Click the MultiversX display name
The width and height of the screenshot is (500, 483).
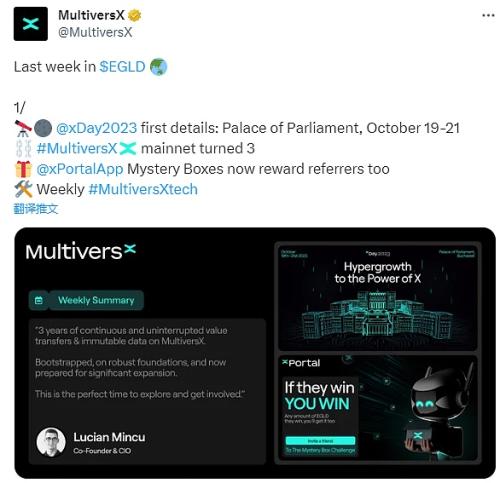click(x=91, y=15)
